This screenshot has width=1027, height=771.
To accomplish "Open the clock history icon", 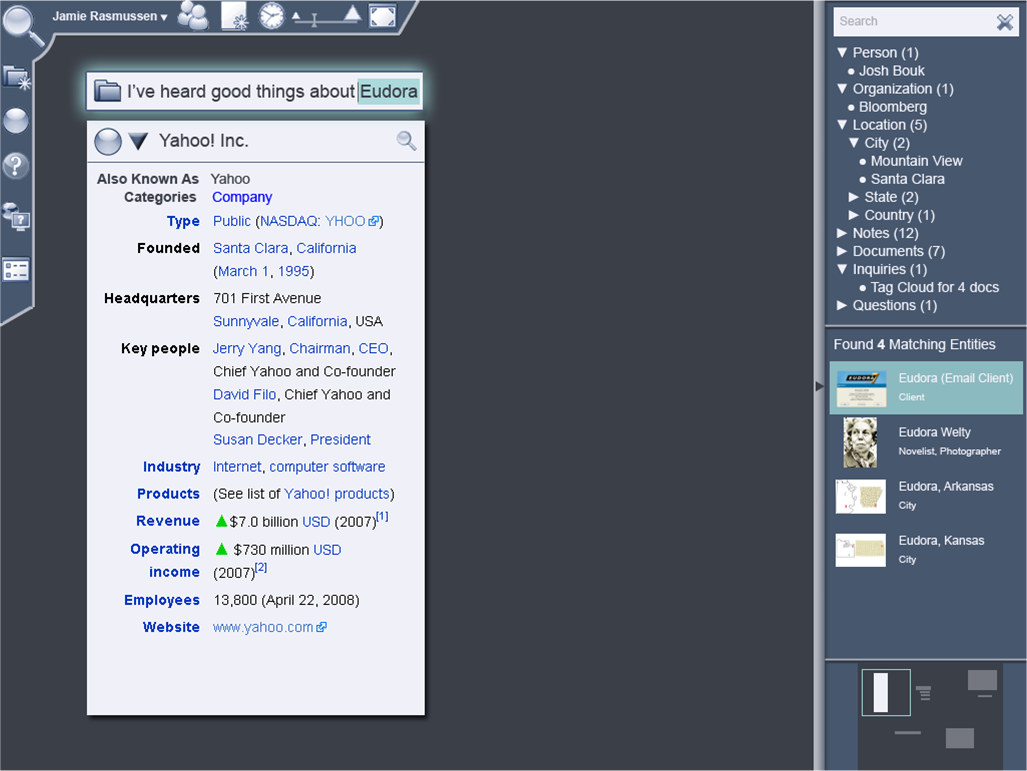I will coord(272,16).
